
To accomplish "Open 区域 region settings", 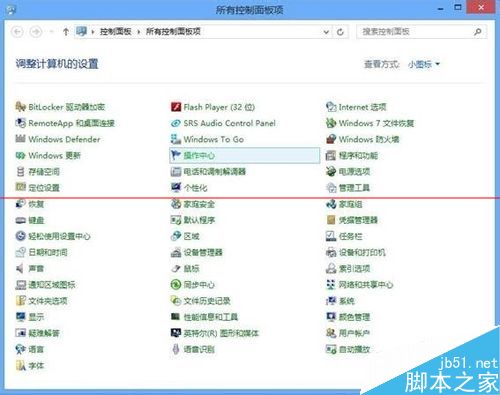I will point(185,236).
